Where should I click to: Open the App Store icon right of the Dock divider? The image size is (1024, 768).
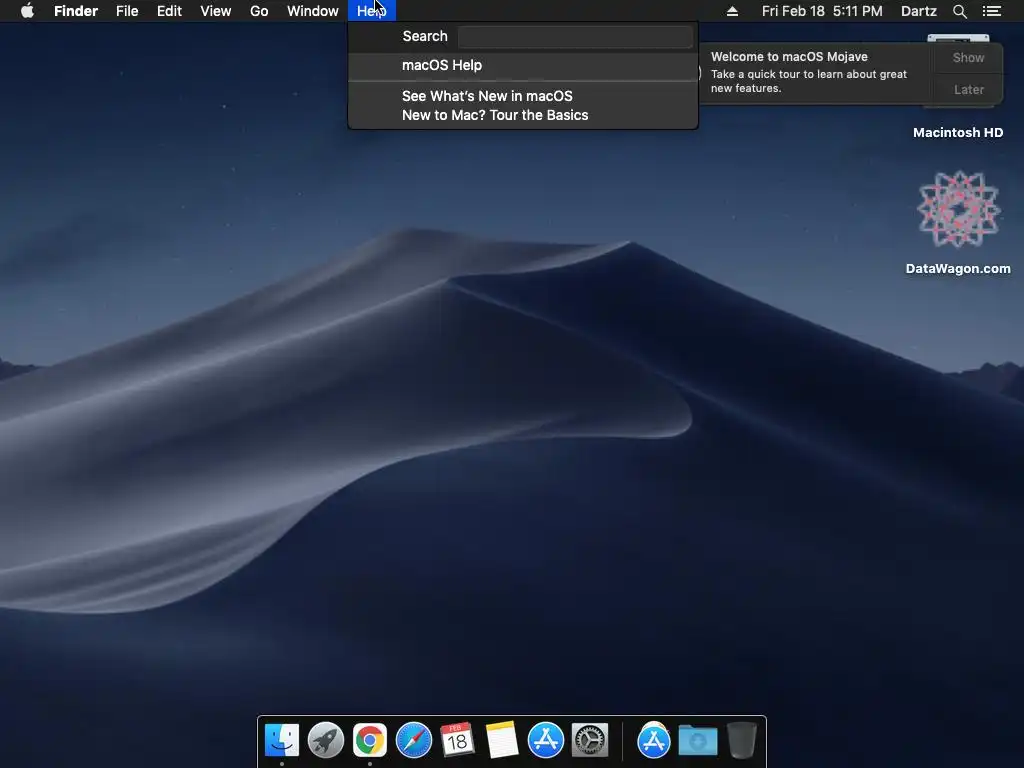[654, 741]
